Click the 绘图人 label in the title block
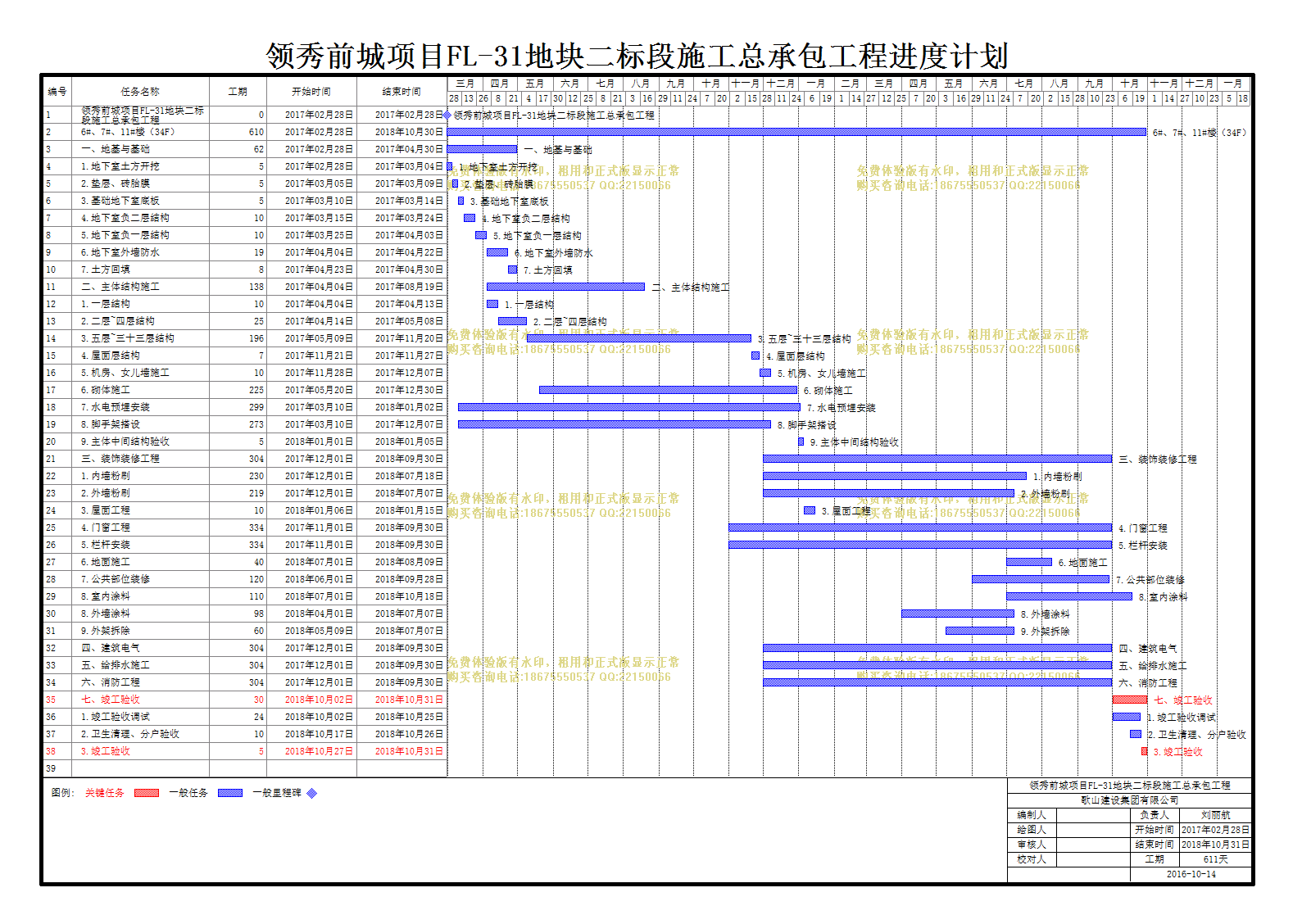The height and width of the screenshot is (924, 1293). [x=1032, y=830]
